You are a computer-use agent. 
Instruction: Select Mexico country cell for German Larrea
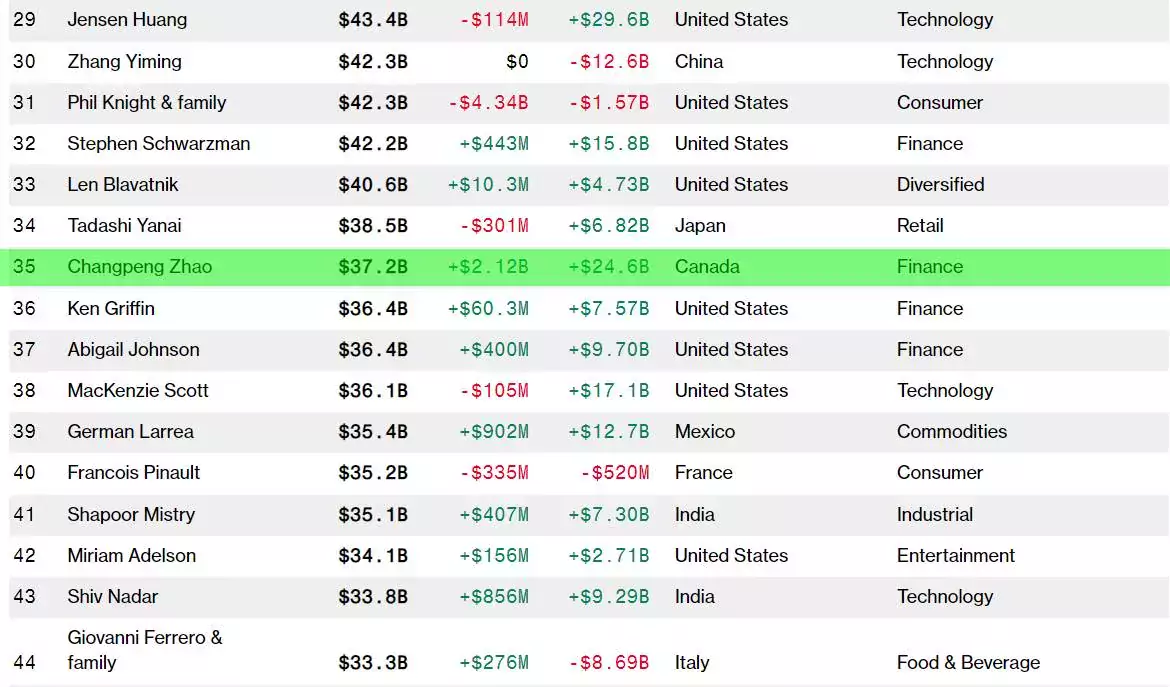pyautogui.click(x=705, y=431)
